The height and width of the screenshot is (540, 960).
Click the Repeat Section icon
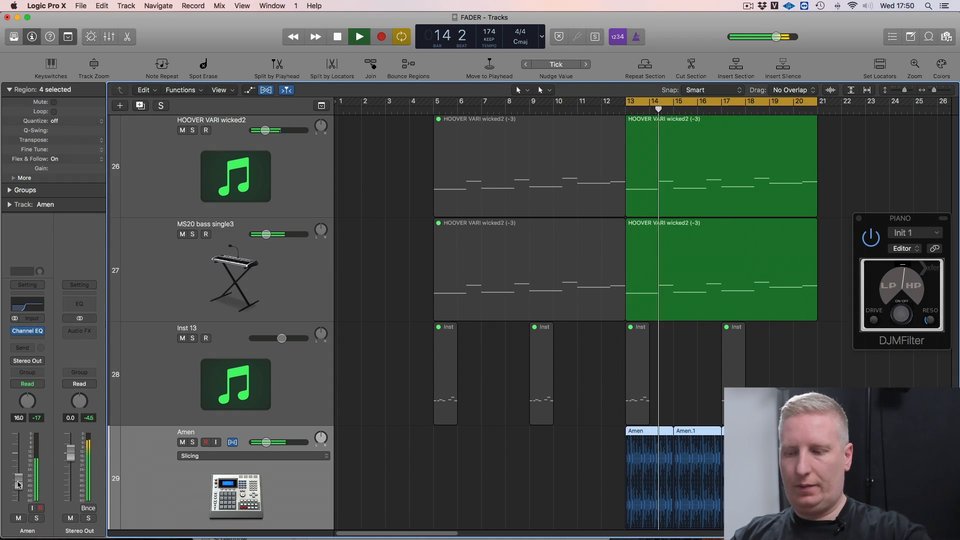[645, 64]
